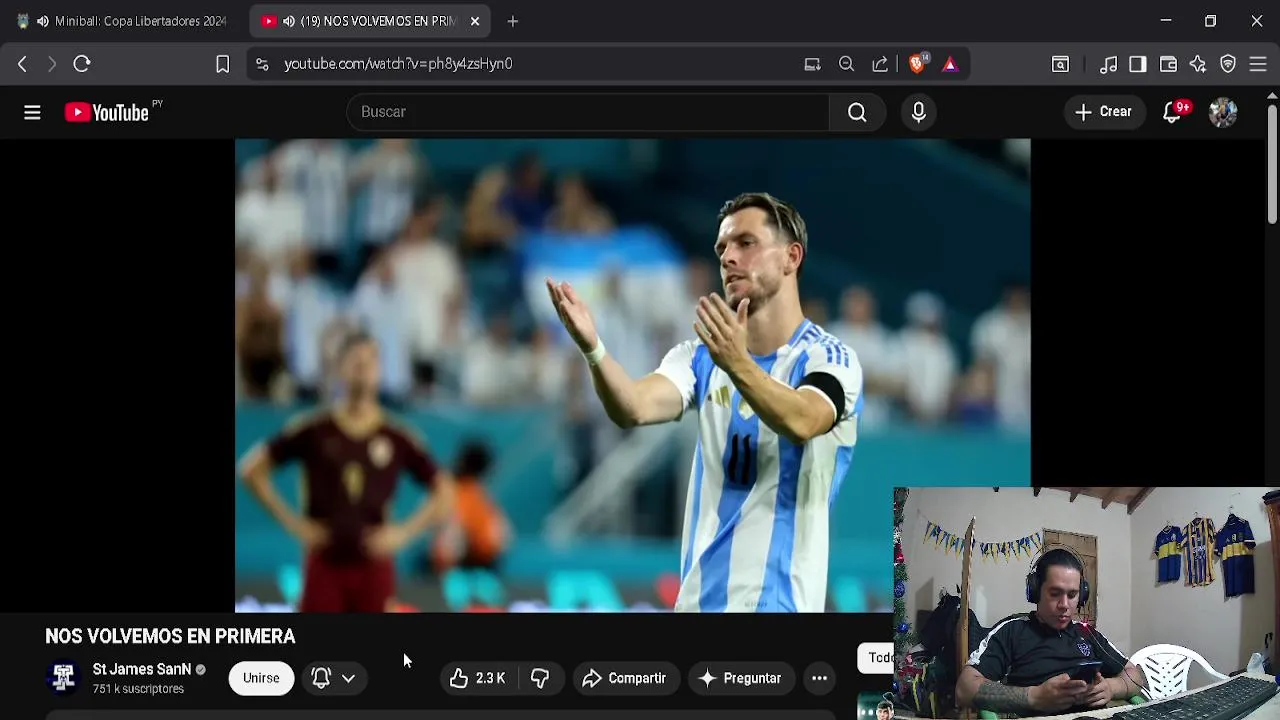Start voice search with the microphone
Screen dimensions: 1280x720
coord(919,112)
